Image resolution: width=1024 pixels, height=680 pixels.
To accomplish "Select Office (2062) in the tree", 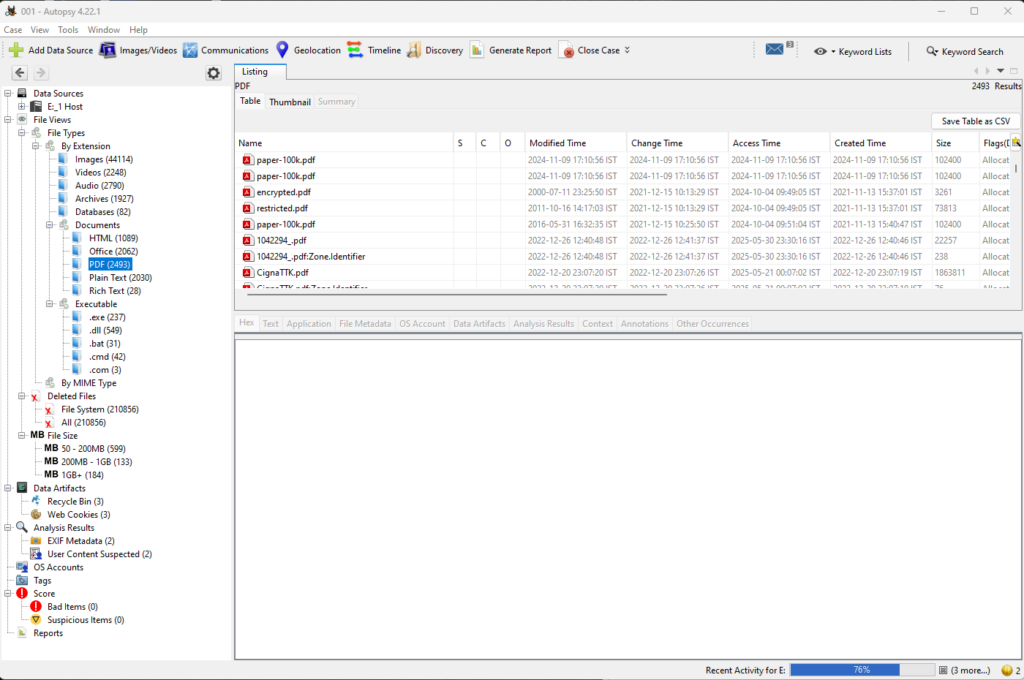I will click(114, 251).
